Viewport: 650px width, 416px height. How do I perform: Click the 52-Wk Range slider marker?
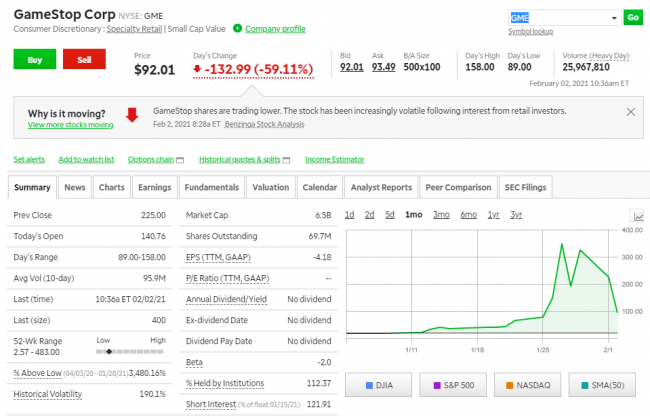tap(108, 351)
